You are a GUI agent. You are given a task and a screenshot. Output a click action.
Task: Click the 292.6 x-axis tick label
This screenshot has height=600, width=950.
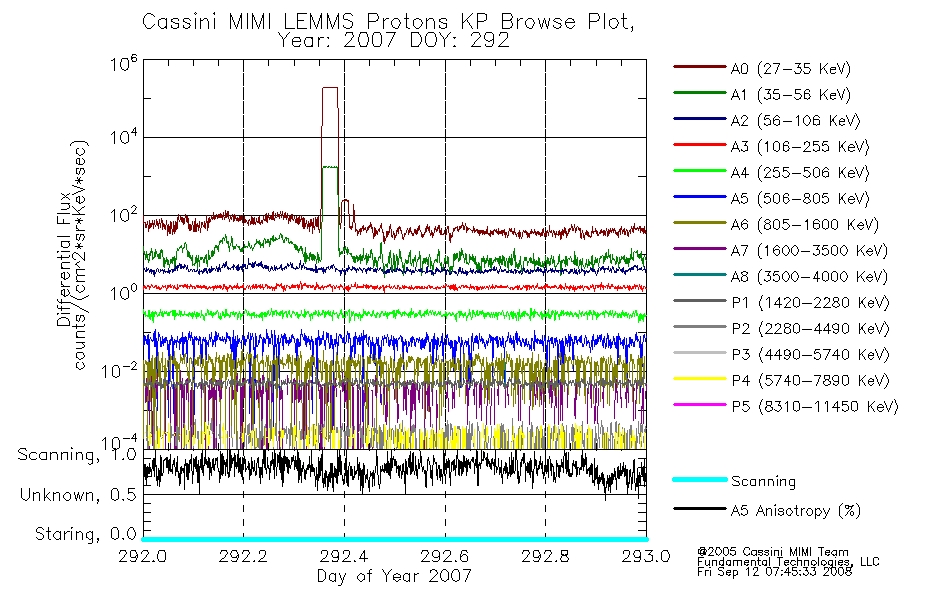coord(445,556)
